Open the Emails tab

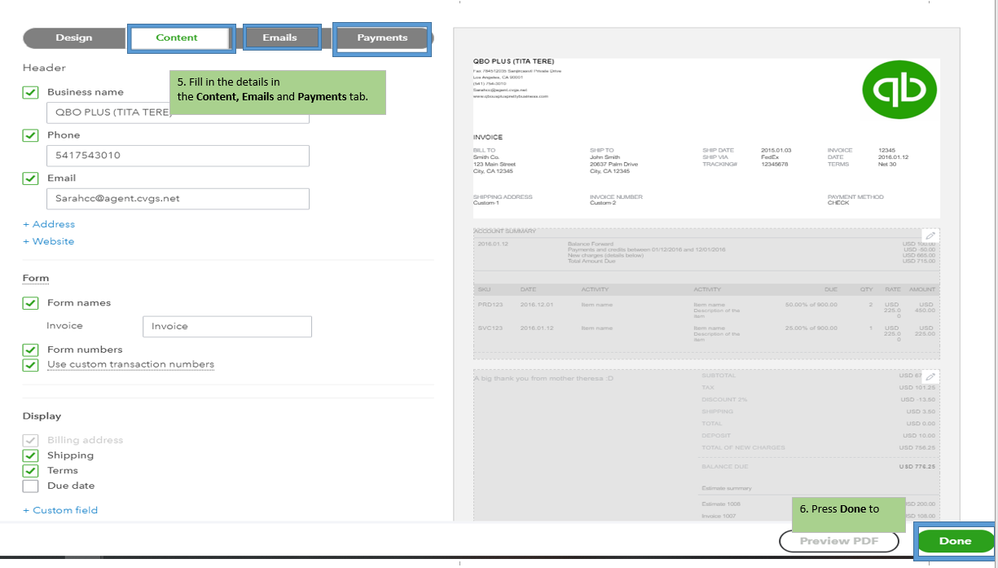(x=280, y=38)
